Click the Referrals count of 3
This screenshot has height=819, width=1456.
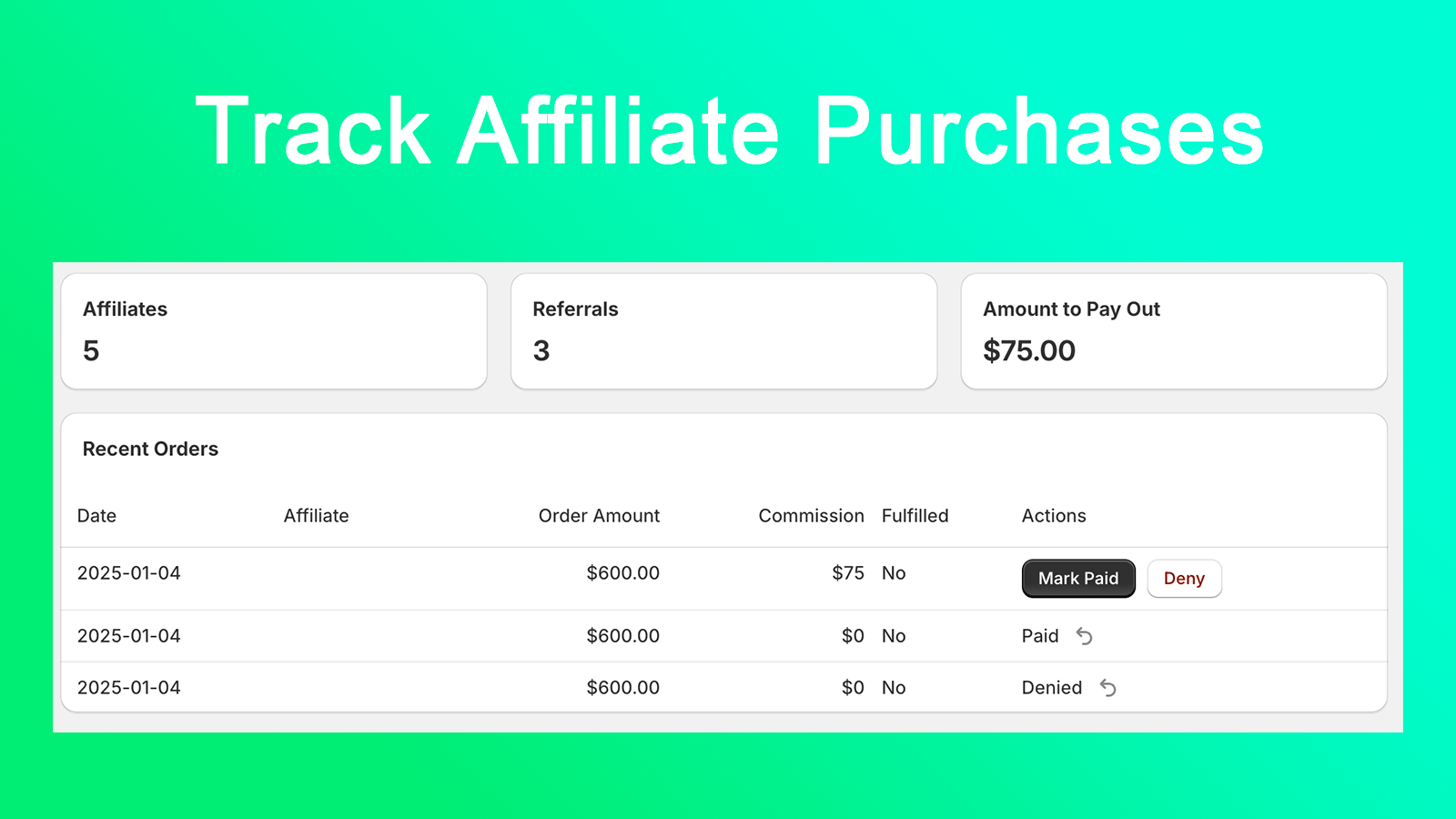point(541,351)
